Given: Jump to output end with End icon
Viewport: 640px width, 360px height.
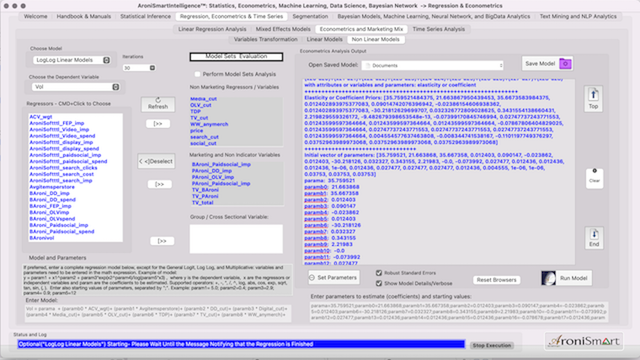Looking at the screenshot, I should (x=594, y=234).
